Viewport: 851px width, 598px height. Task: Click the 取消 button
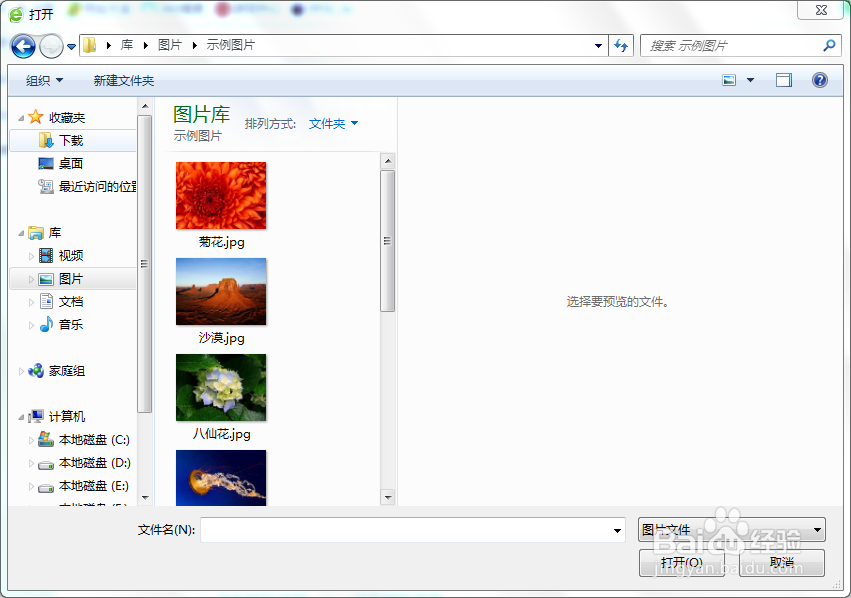coord(782,563)
